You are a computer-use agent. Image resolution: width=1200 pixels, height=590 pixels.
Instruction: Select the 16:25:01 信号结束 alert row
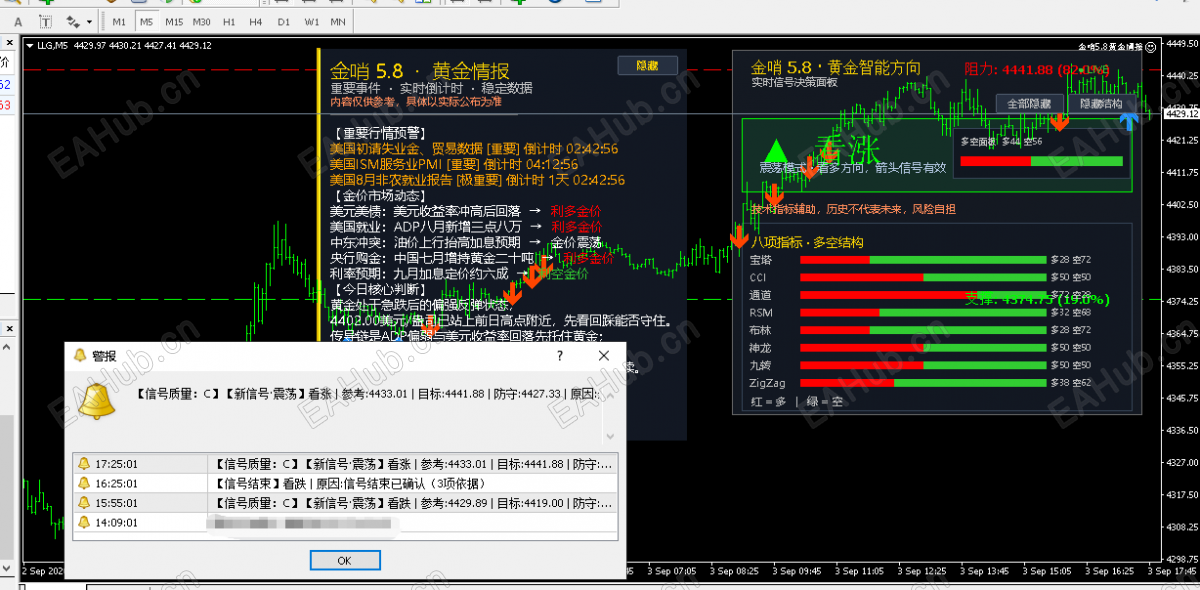tap(345, 483)
